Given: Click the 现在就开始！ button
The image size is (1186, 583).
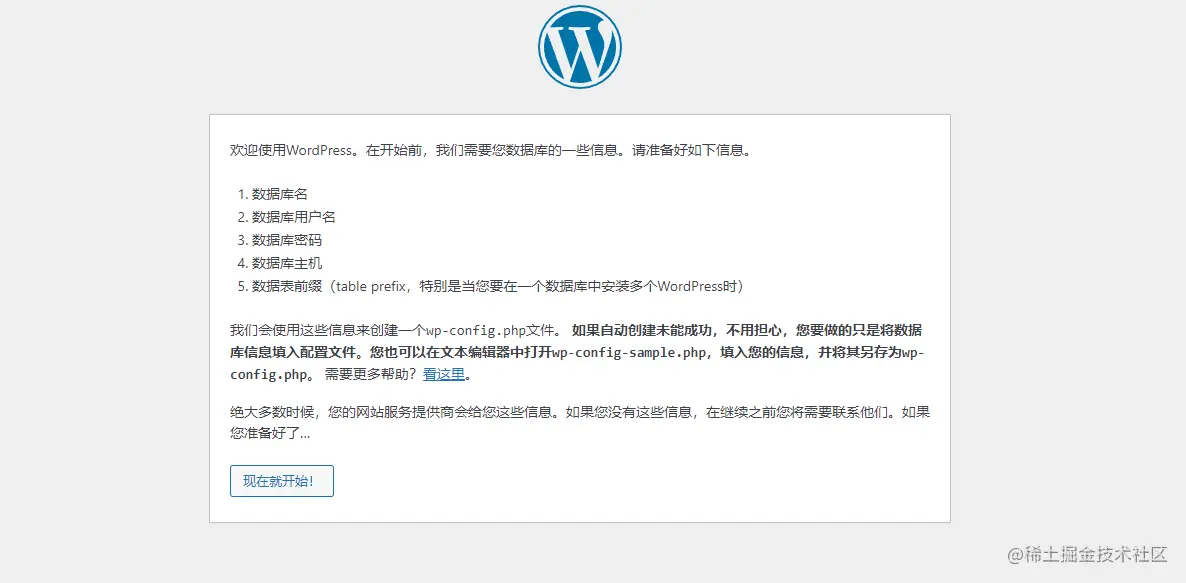Looking at the screenshot, I should pyautogui.click(x=281, y=481).
